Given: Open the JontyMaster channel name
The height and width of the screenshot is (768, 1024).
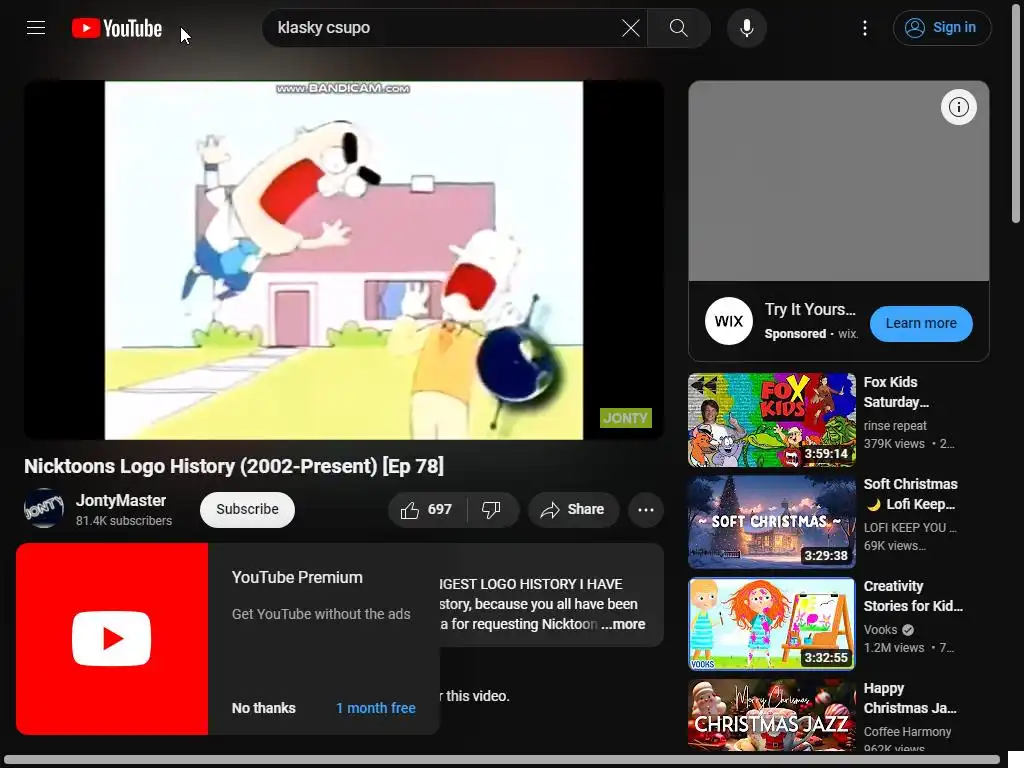Looking at the screenshot, I should point(121,500).
